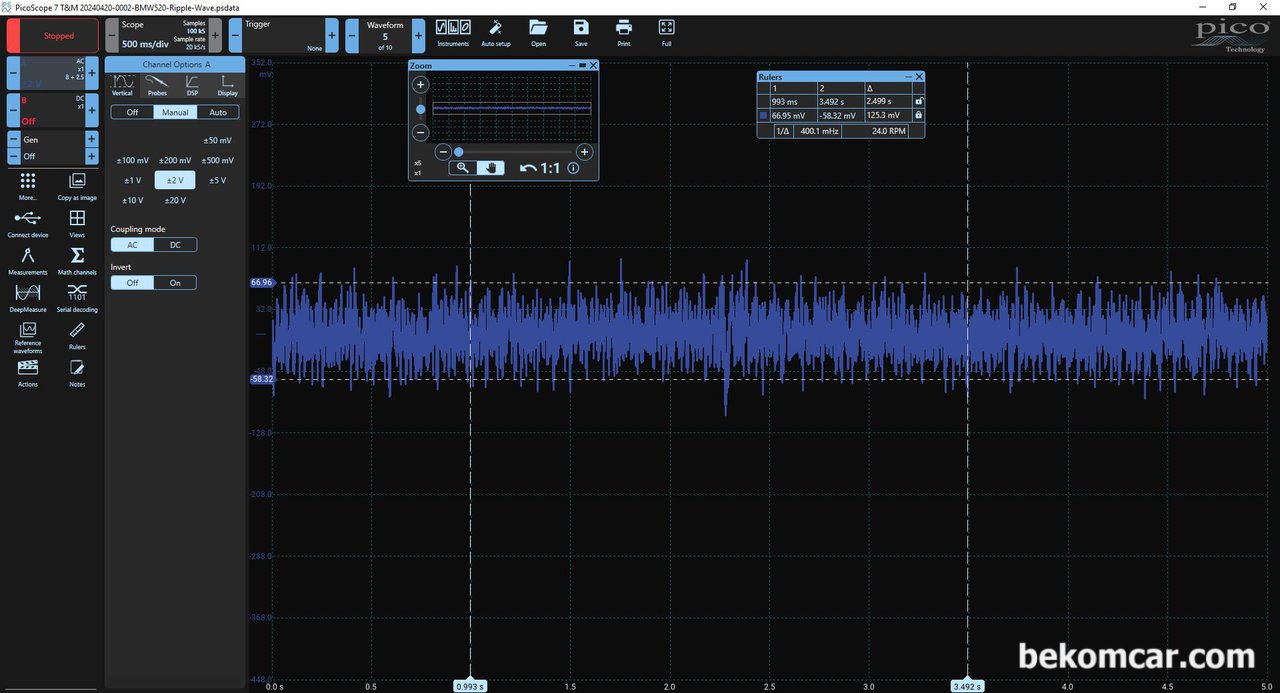
Task: Open the Instruments panel
Action: click(453, 32)
